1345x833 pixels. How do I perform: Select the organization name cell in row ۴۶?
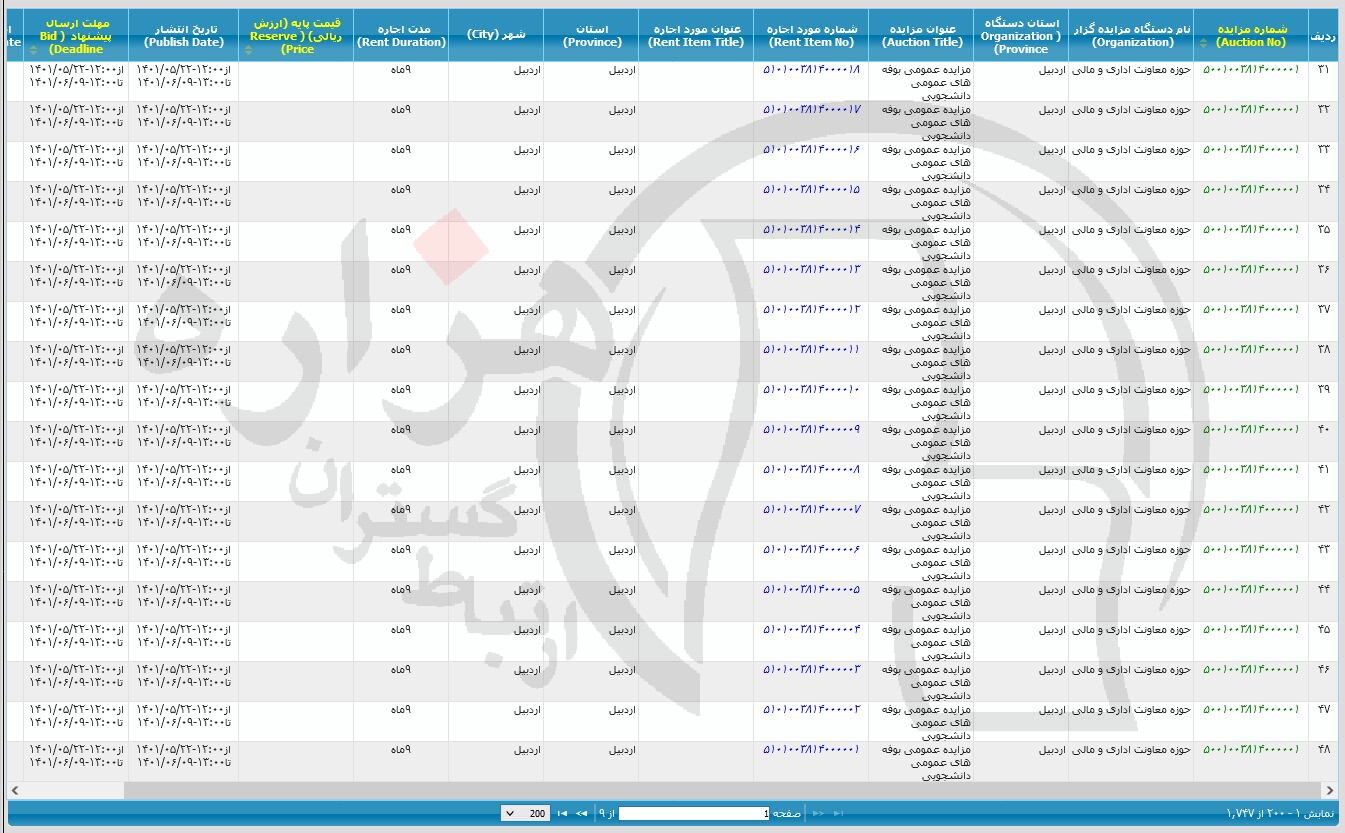(1131, 681)
